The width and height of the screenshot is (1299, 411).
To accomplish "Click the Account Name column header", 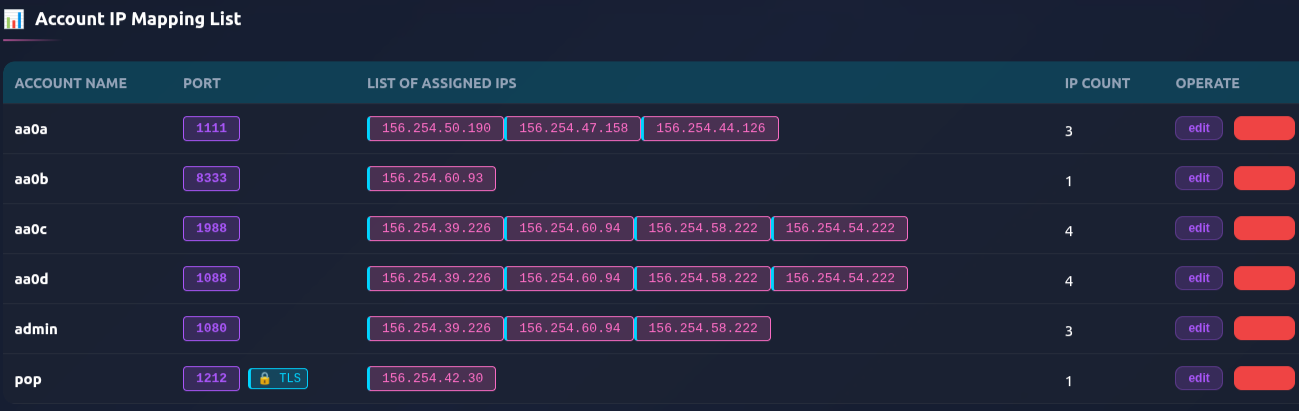I will (x=70, y=83).
